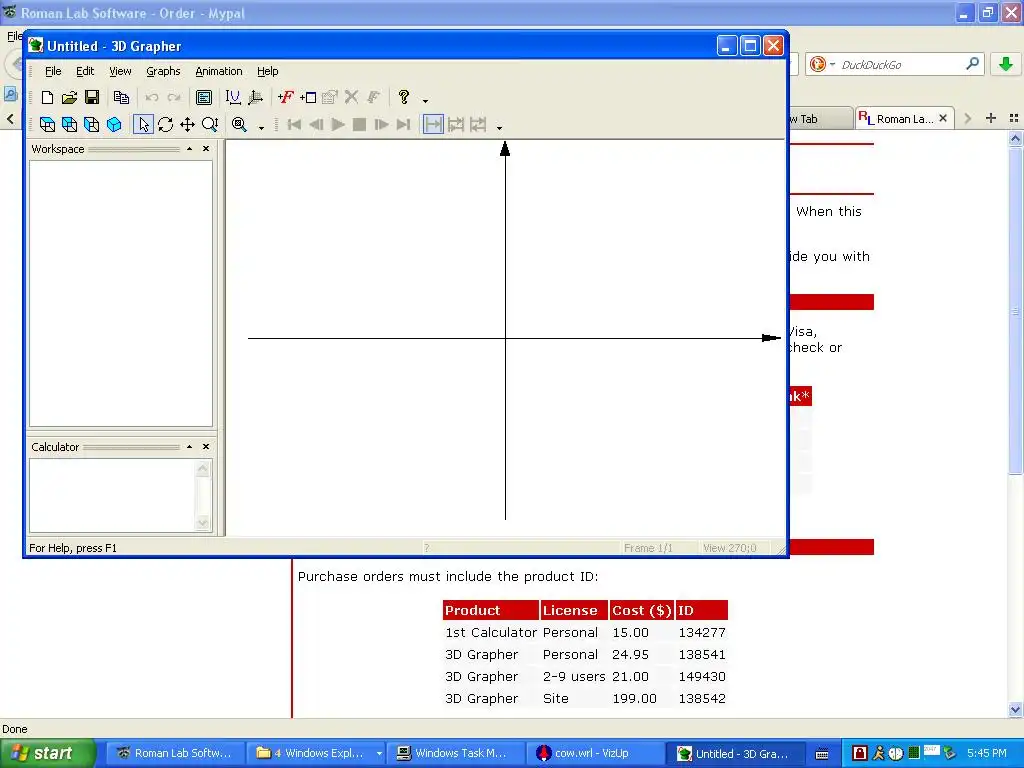Select the 2D axes graph icon

tap(232, 97)
